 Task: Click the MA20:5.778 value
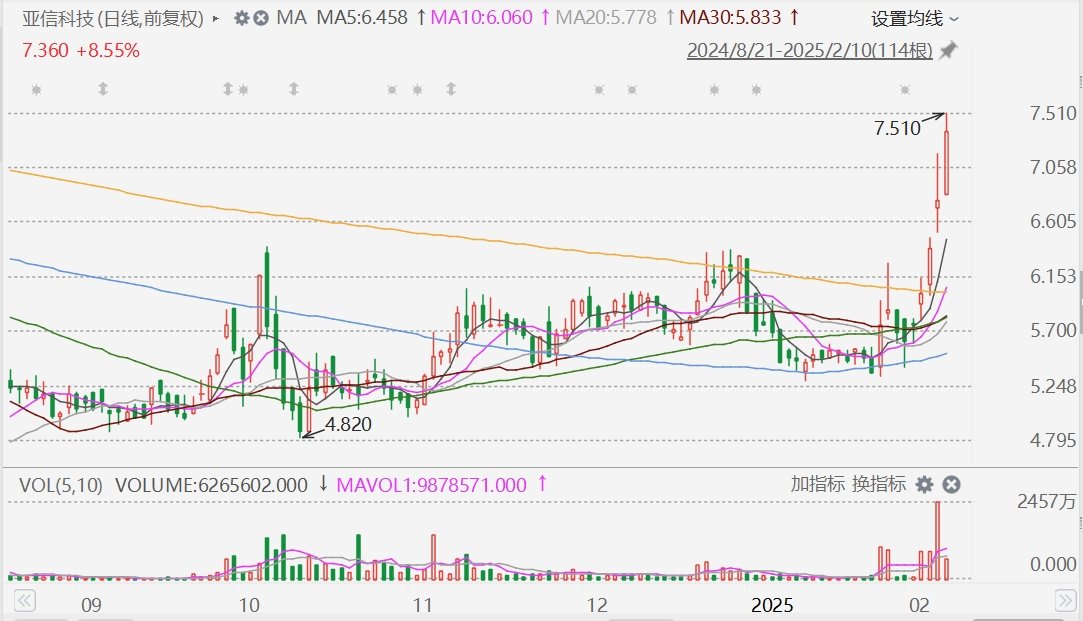click(606, 18)
